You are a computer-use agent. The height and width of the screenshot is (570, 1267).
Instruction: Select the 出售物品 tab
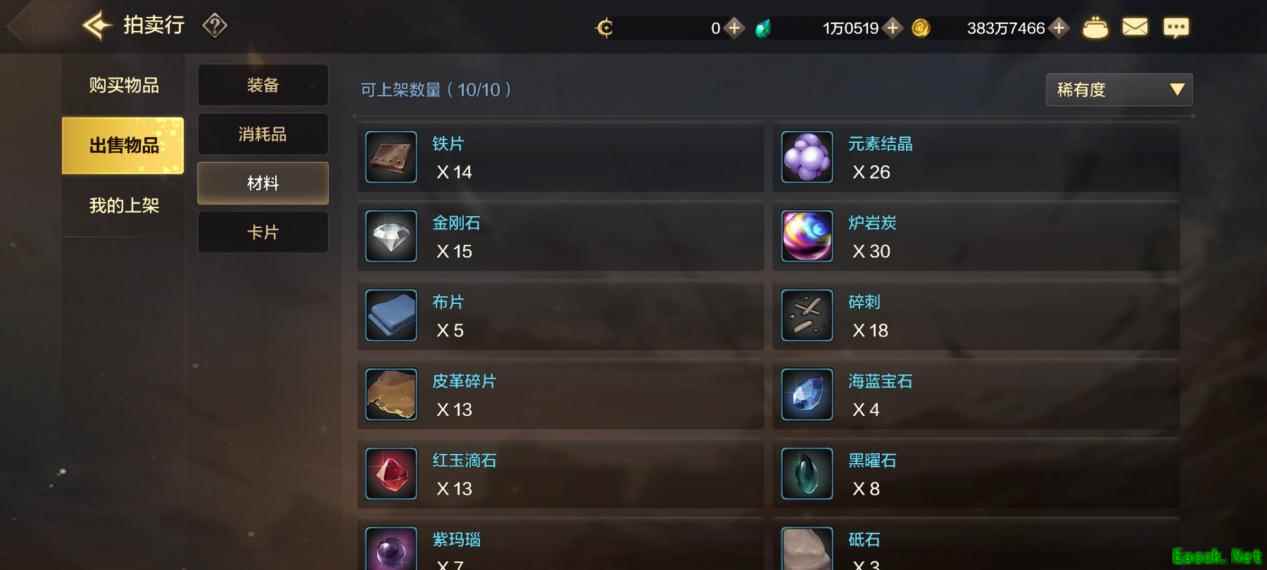click(x=123, y=146)
